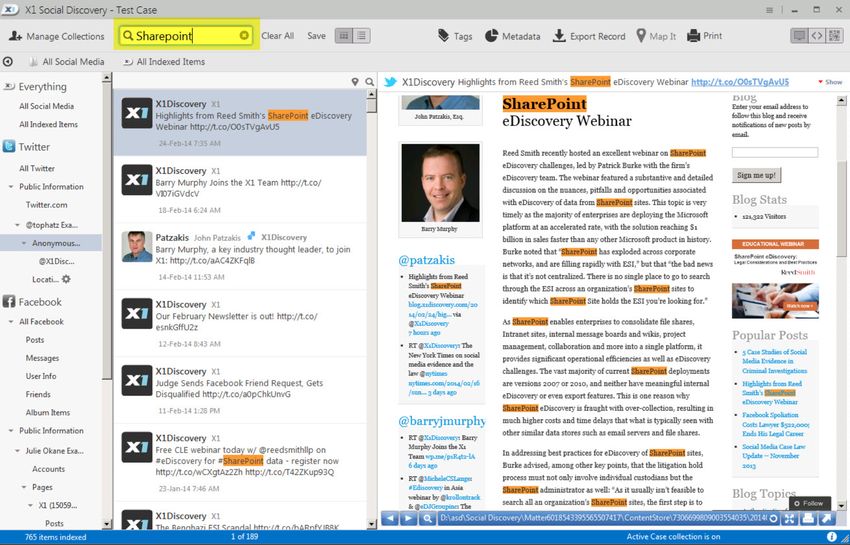Switch to list view layout
Viewport: 850px width, 545px height.
[x=362, y=36]
